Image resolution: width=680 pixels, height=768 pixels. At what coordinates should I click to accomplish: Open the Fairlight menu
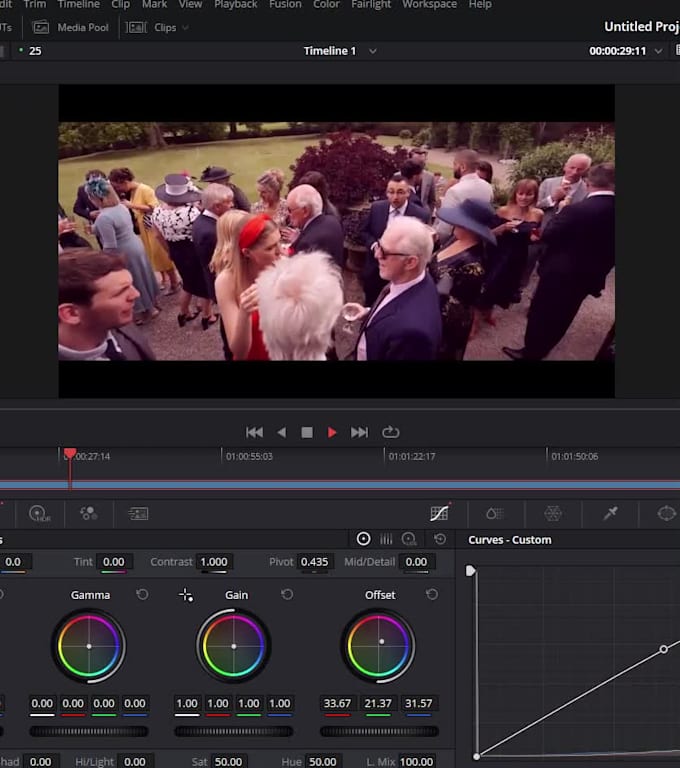point(371,4)
